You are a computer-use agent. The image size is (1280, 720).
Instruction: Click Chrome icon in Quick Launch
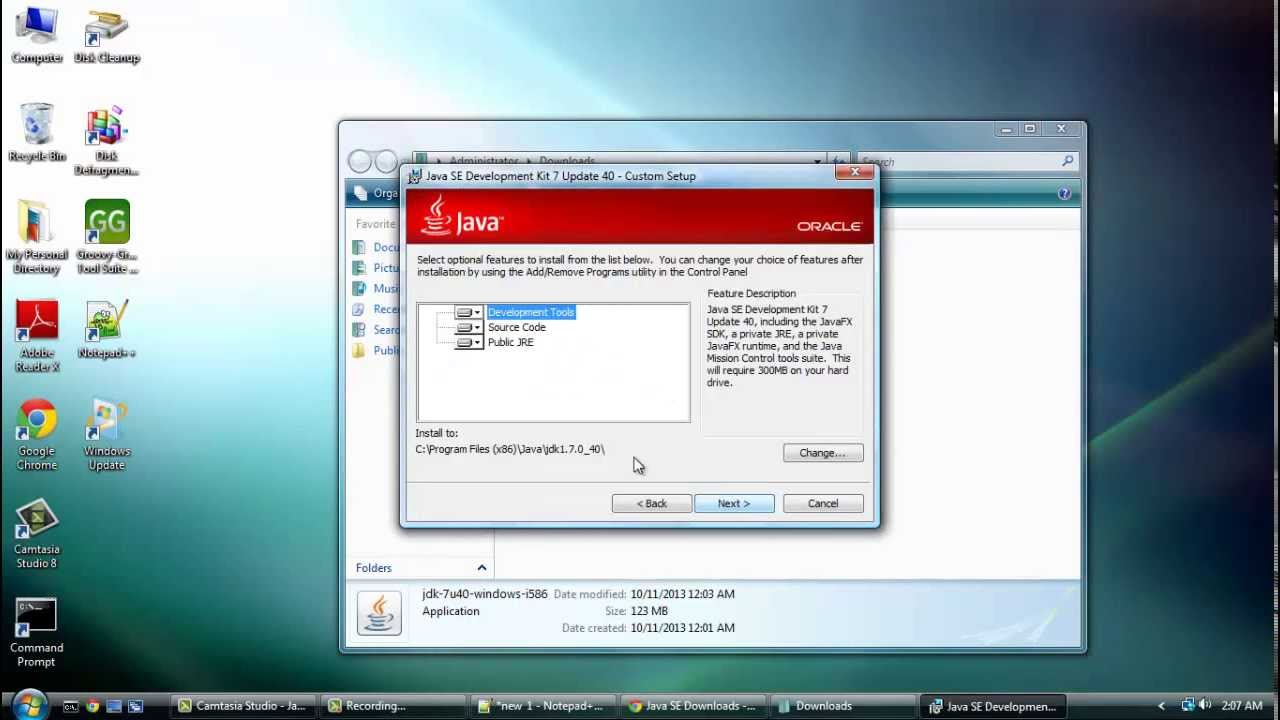[92, 706]
